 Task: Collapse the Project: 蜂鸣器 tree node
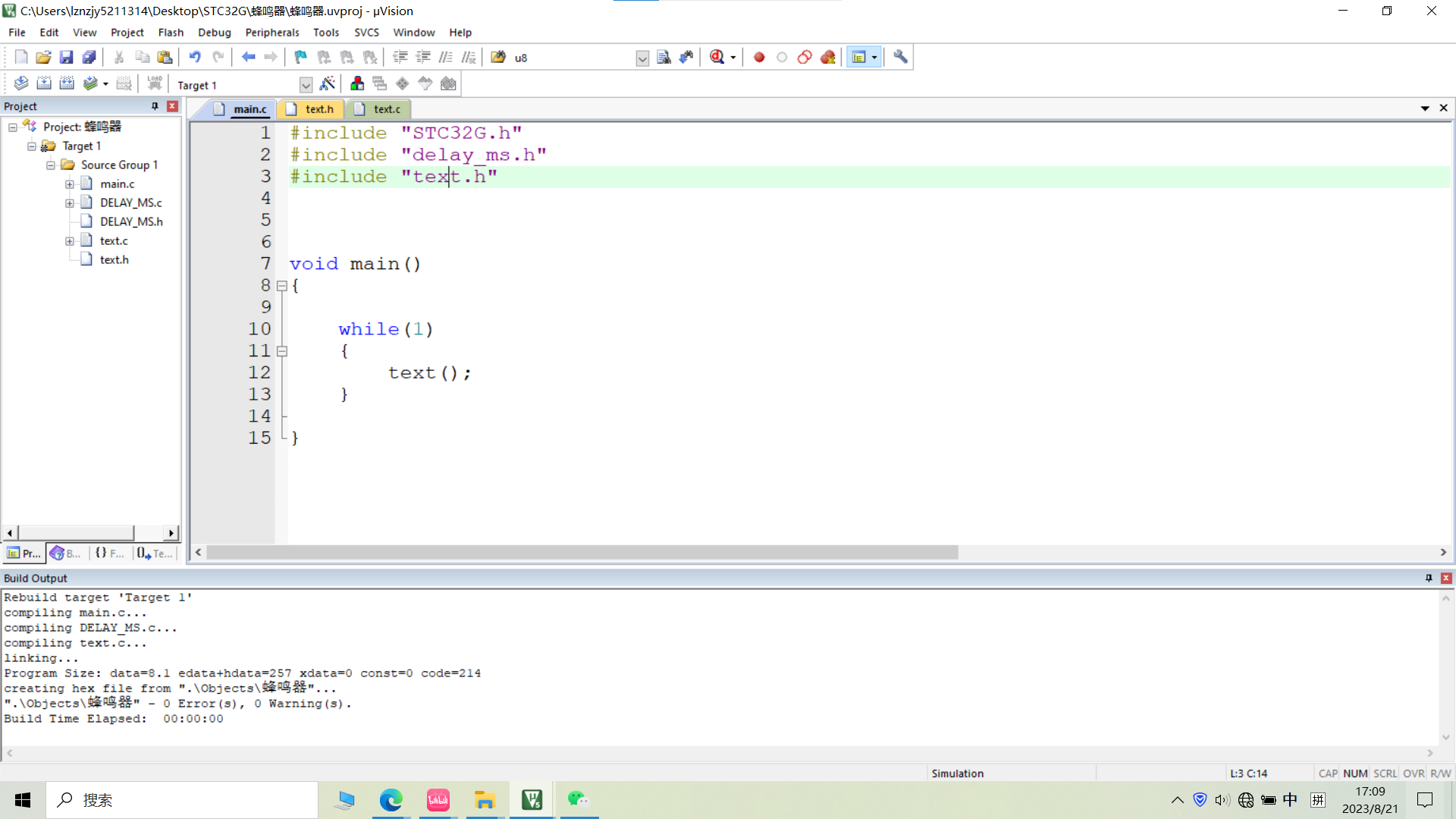(x=13, y=127)
